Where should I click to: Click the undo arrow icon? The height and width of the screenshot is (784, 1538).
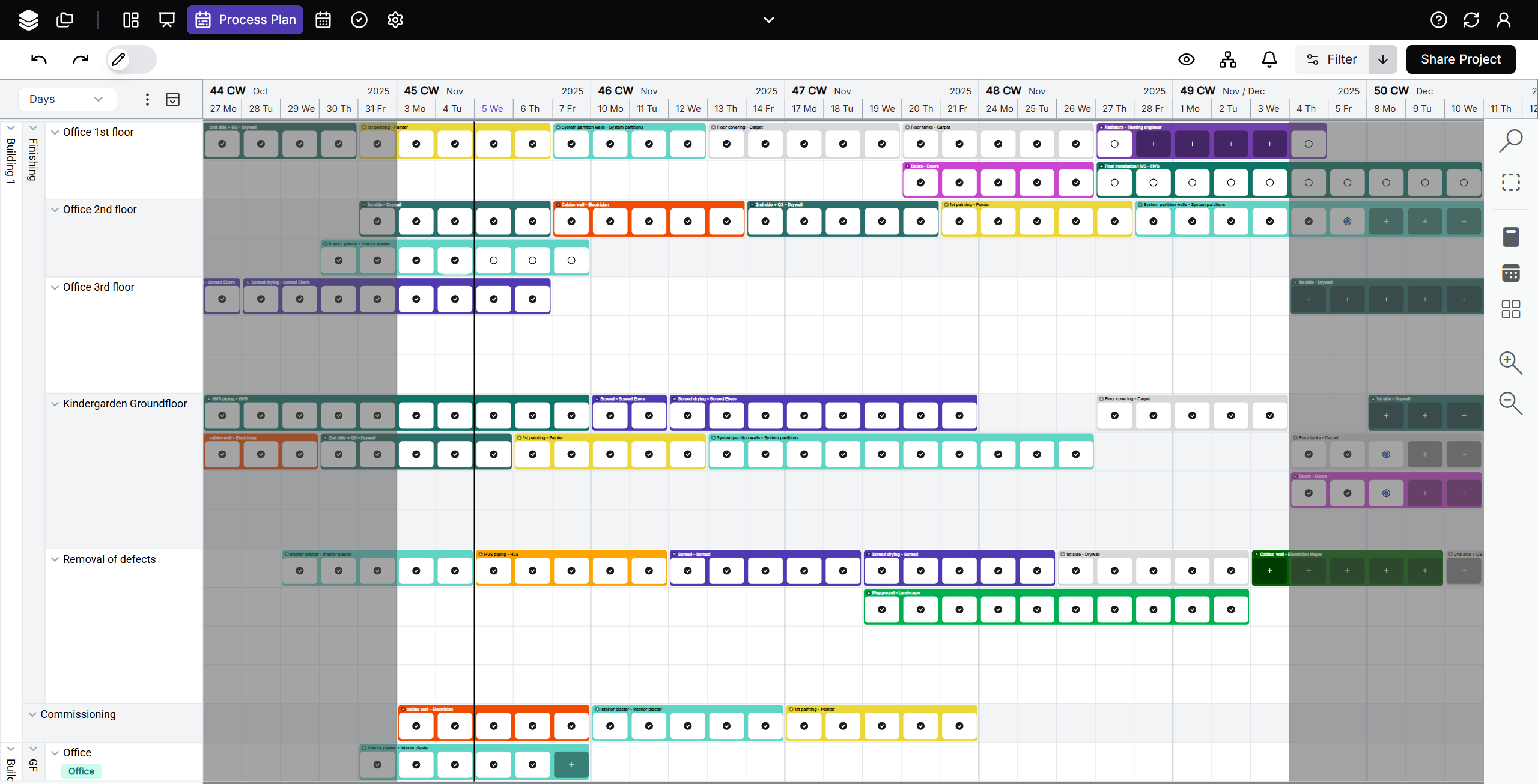(39, 59)
